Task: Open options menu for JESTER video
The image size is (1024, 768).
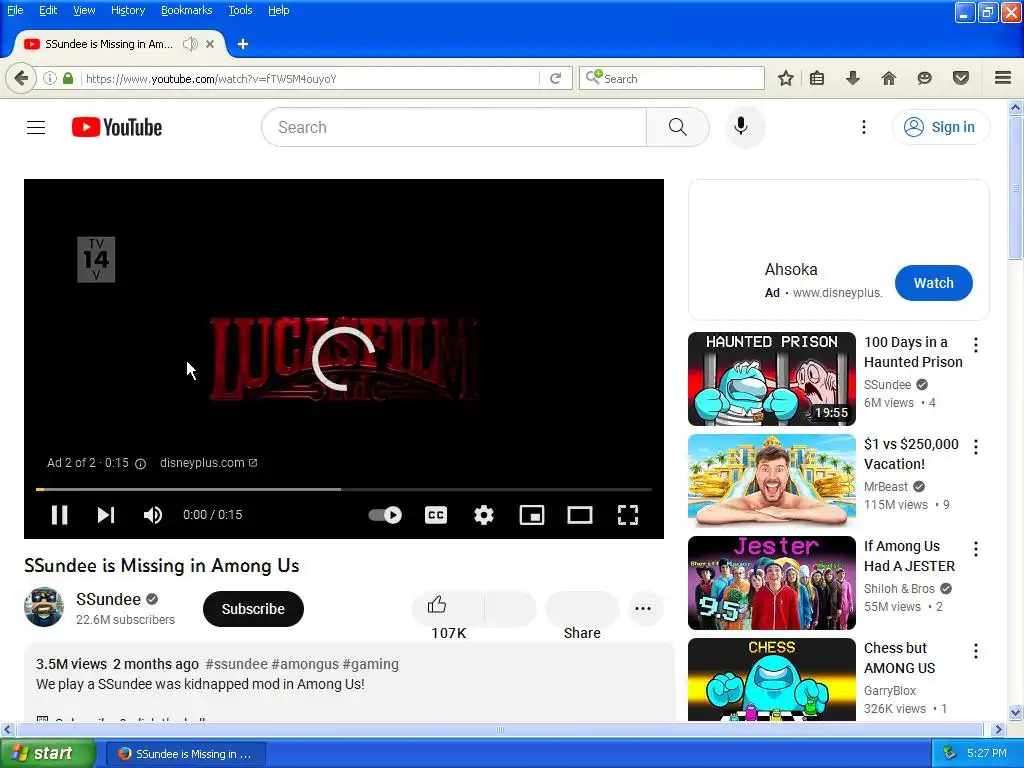Action: tap(976, 549)
